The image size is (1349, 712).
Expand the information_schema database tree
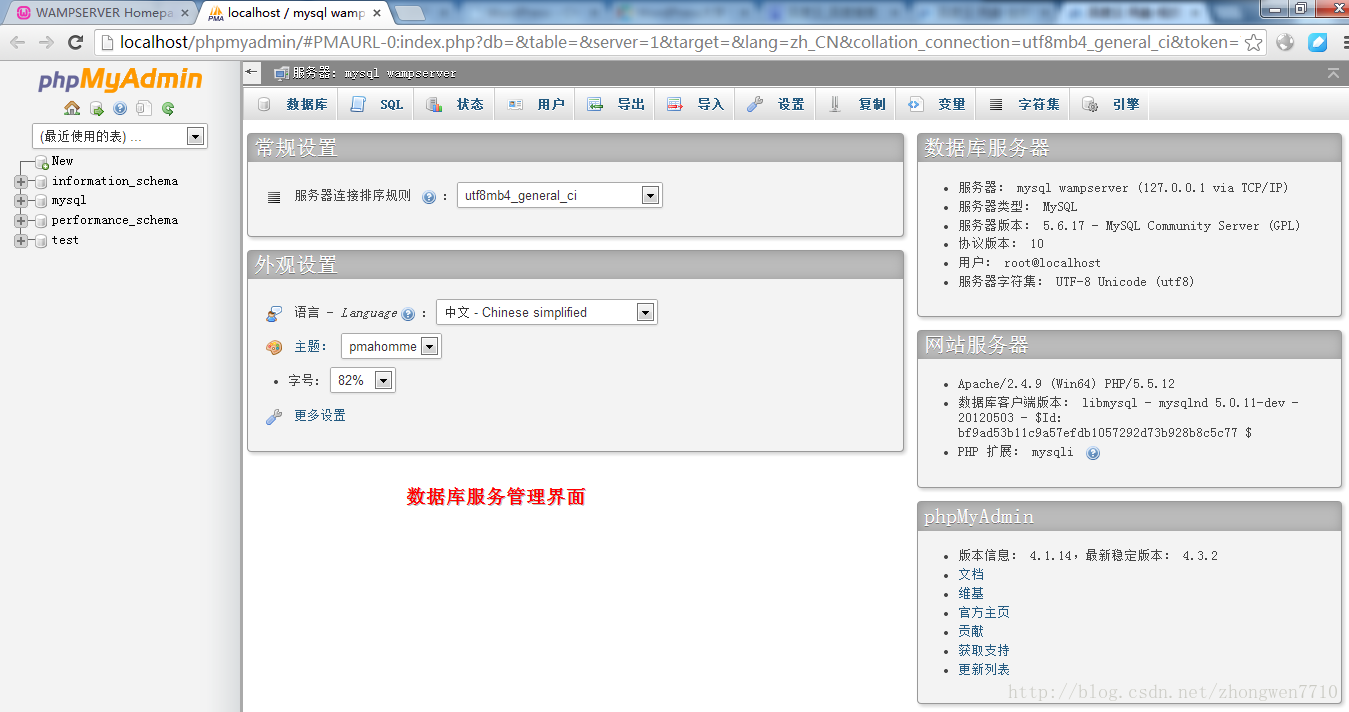(x=21, y=182)
